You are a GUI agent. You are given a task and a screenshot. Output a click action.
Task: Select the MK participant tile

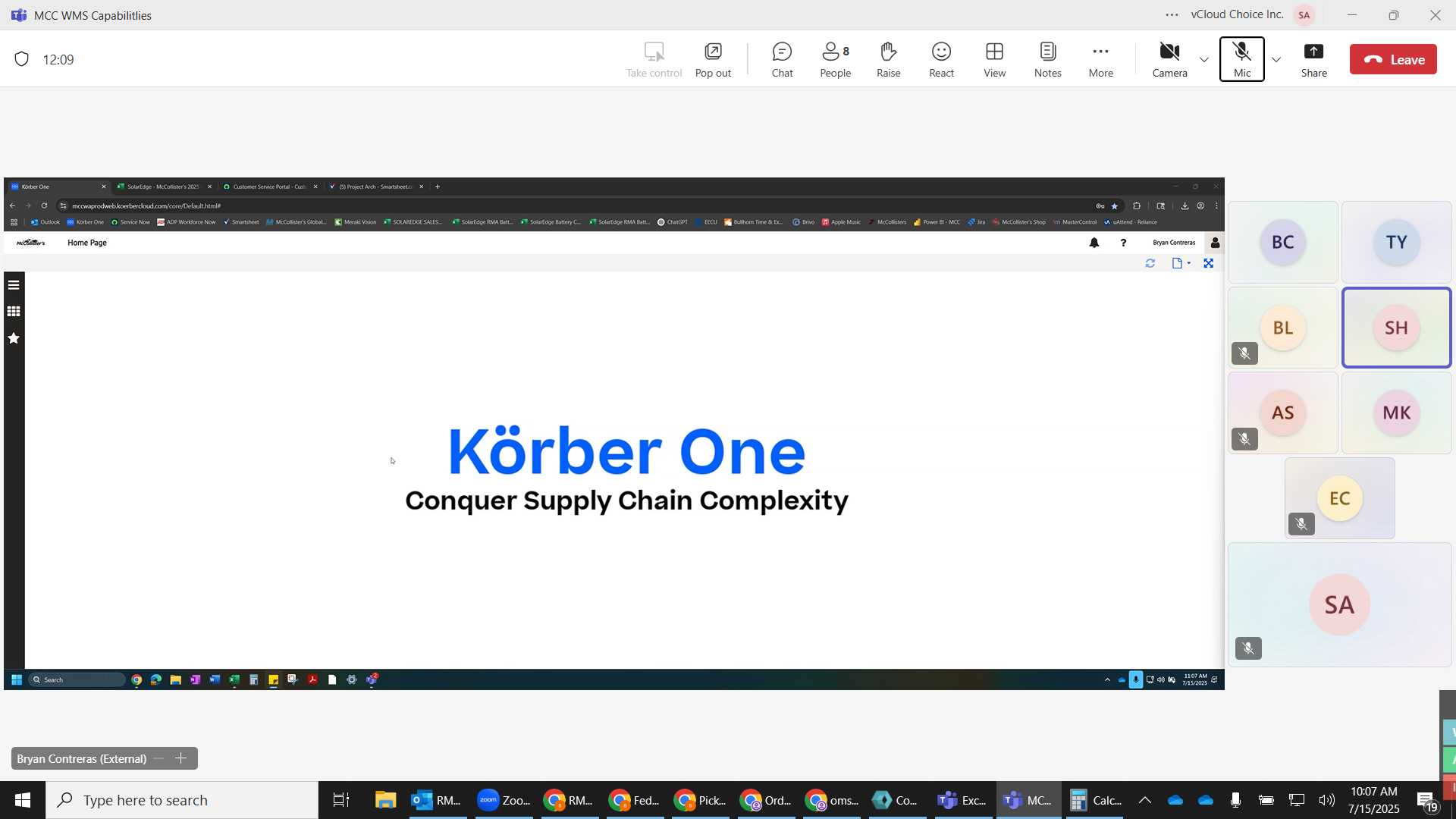1396,413
